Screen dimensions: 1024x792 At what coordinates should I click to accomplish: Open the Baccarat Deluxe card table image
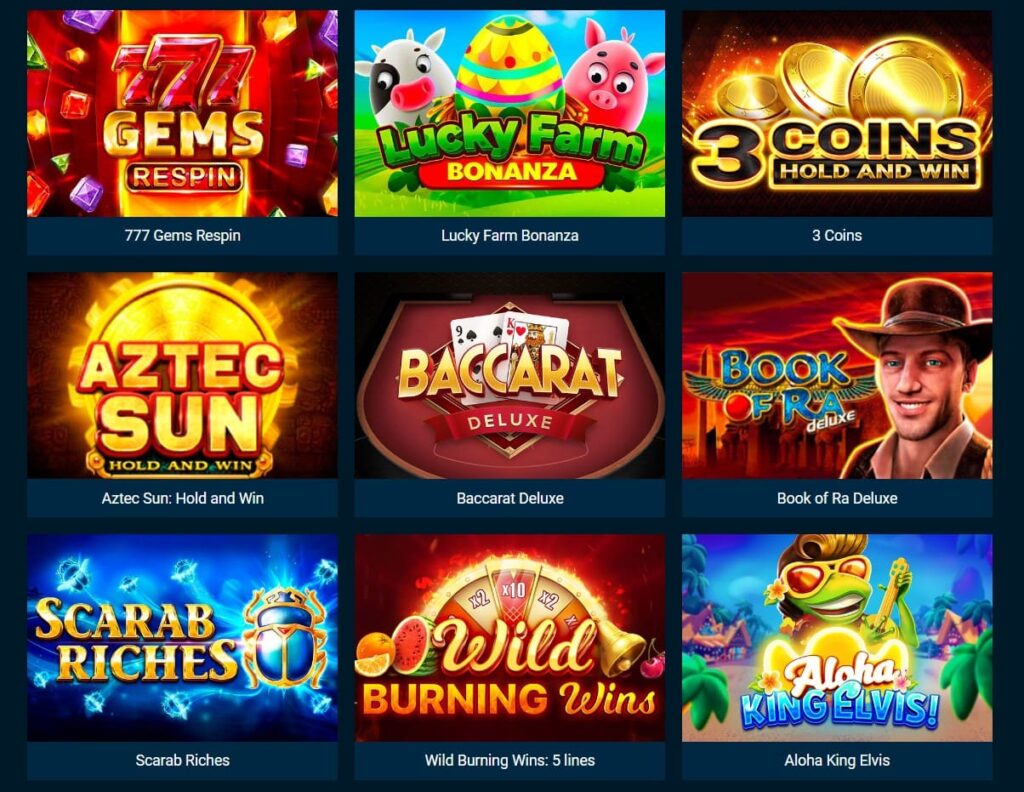click(509, 375)
